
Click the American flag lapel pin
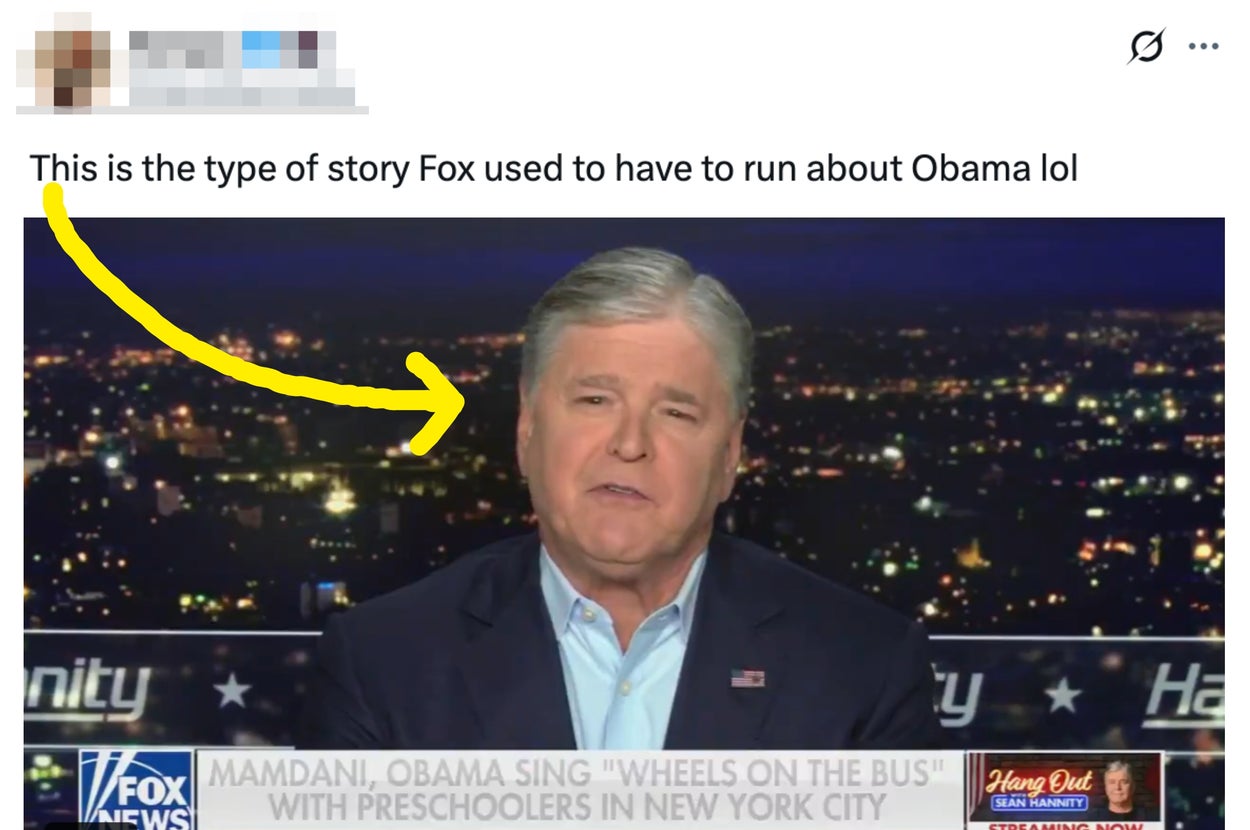[x=747, y=678]
